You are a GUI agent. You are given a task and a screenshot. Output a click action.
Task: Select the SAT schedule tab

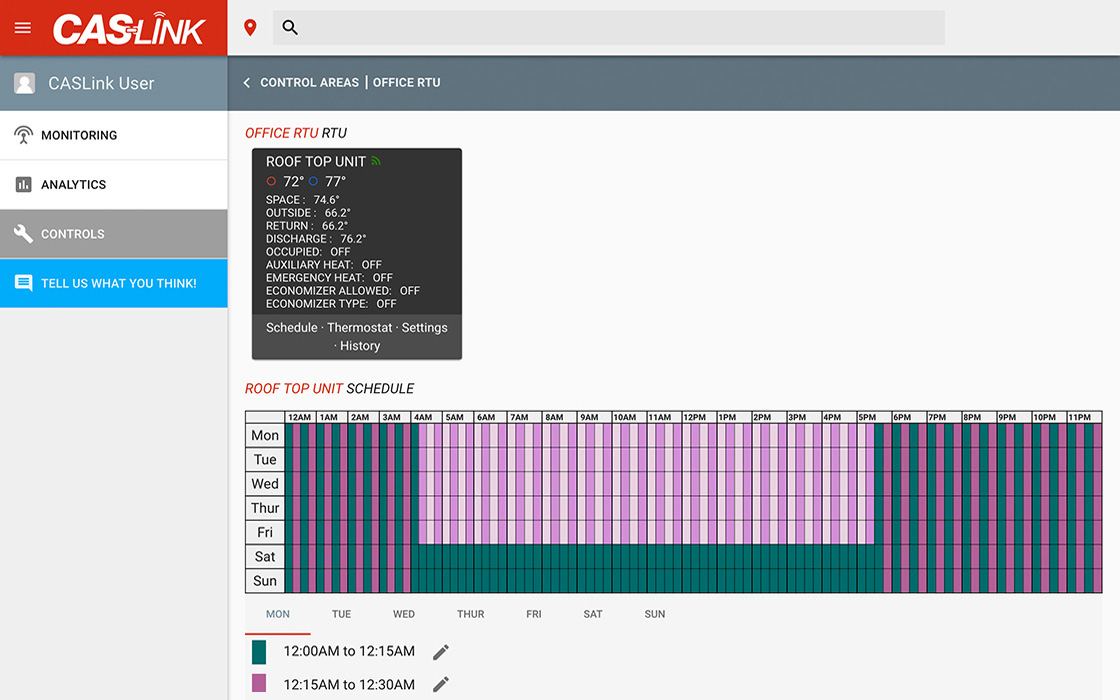click(593, 614)
